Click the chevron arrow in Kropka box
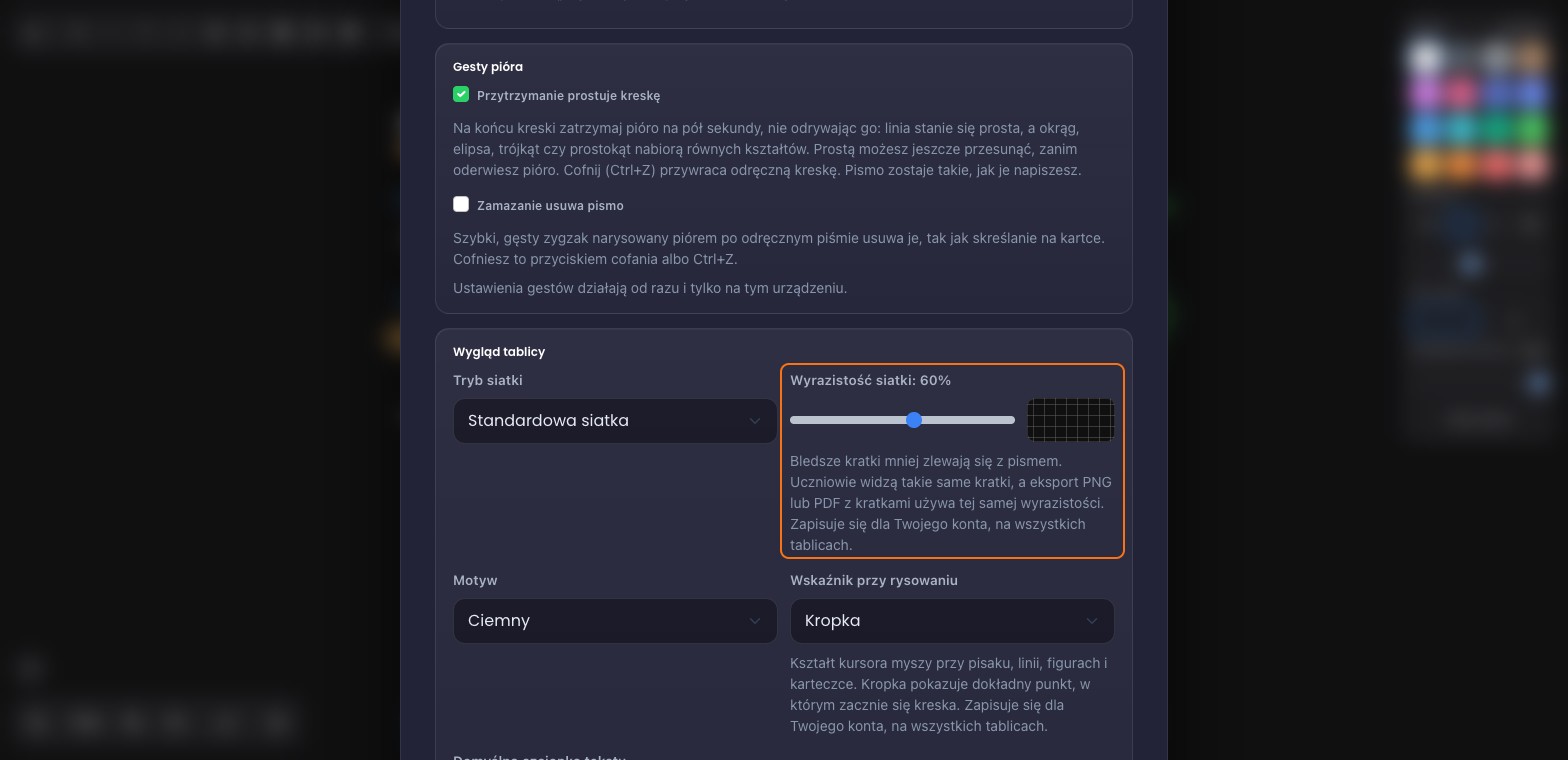Screen dimensions: 1568x760 1092,621
